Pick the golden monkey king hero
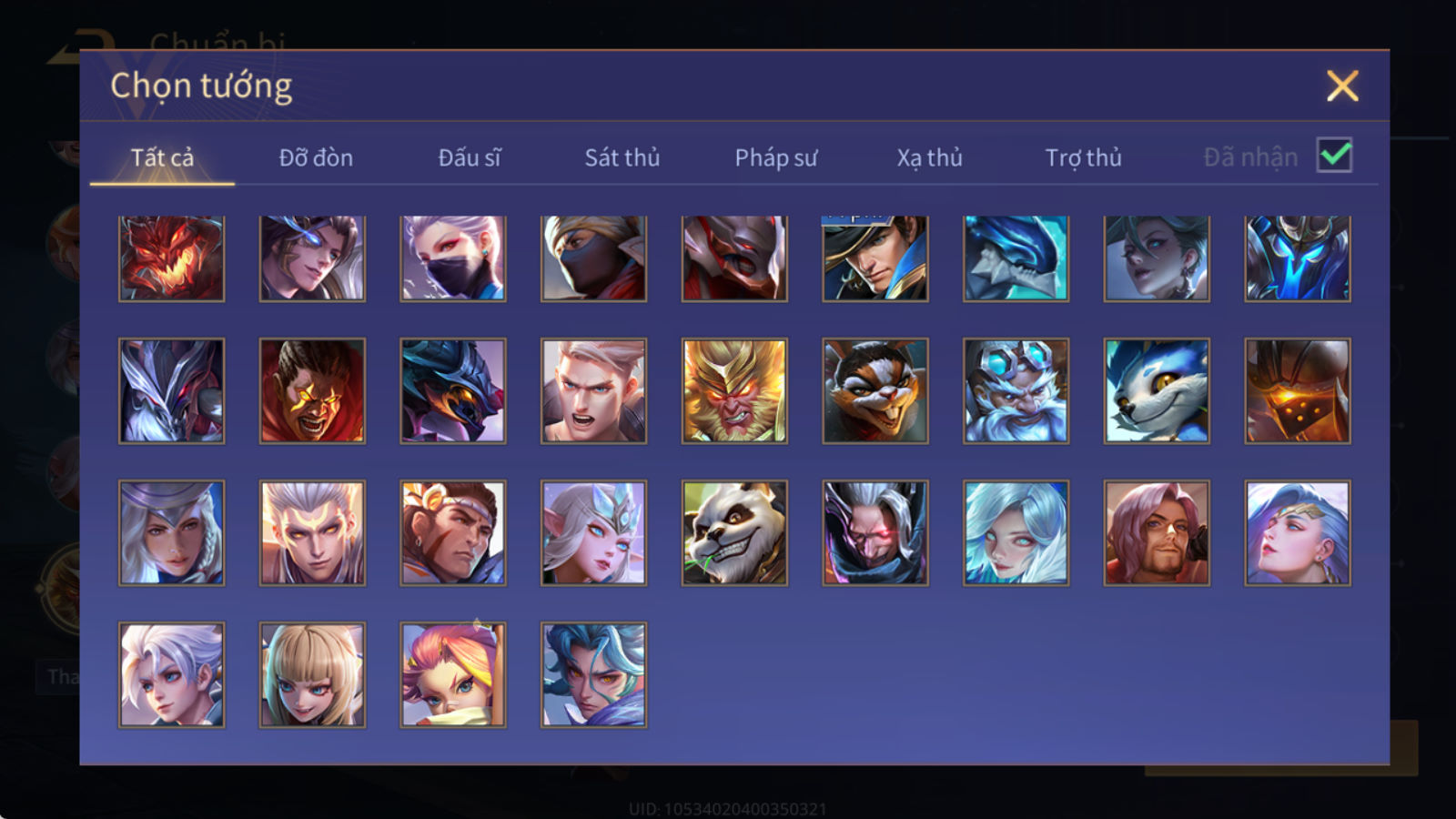 (734, 391)
